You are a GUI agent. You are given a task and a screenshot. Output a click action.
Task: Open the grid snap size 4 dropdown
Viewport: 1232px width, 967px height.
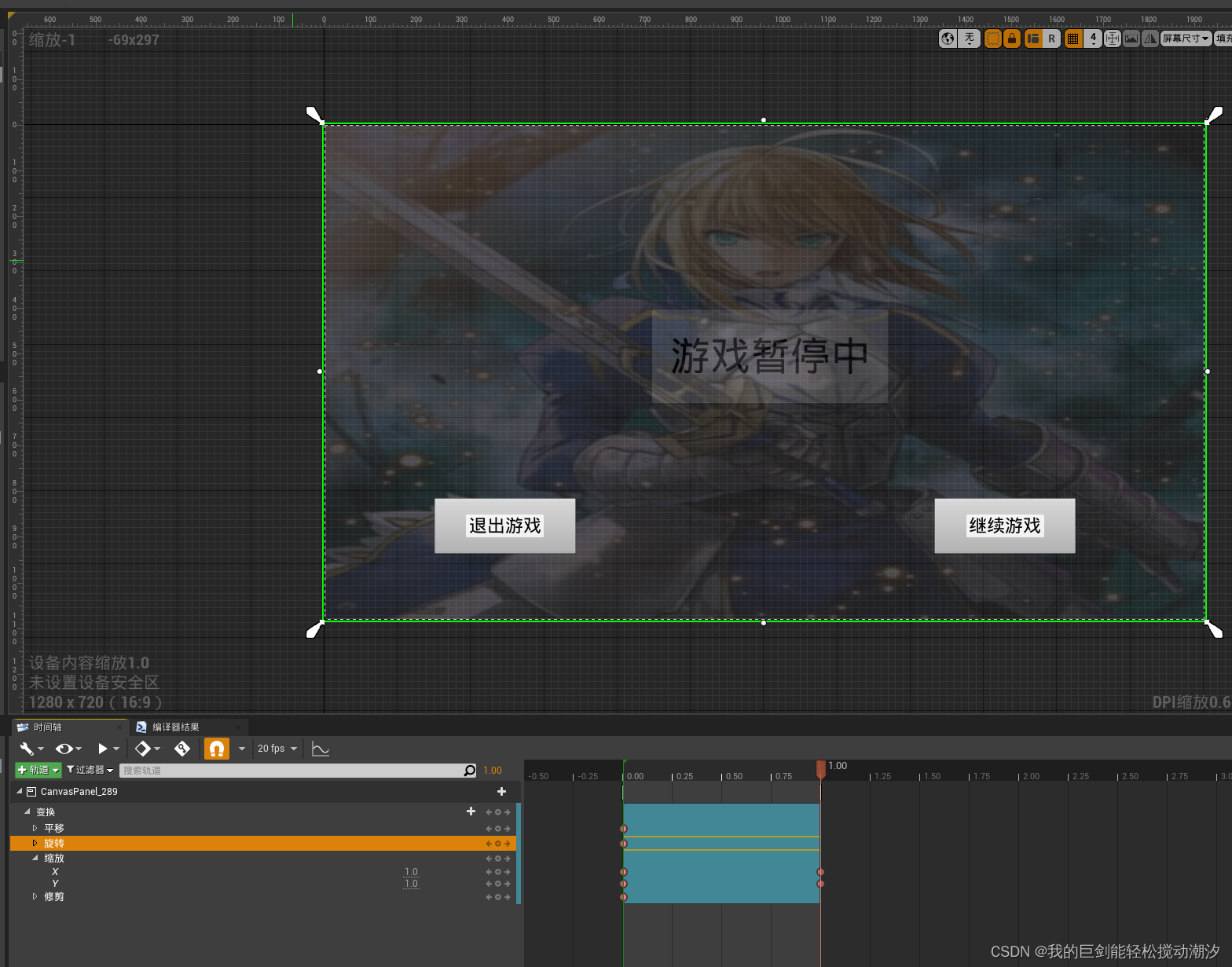(x=1093, y=38)
